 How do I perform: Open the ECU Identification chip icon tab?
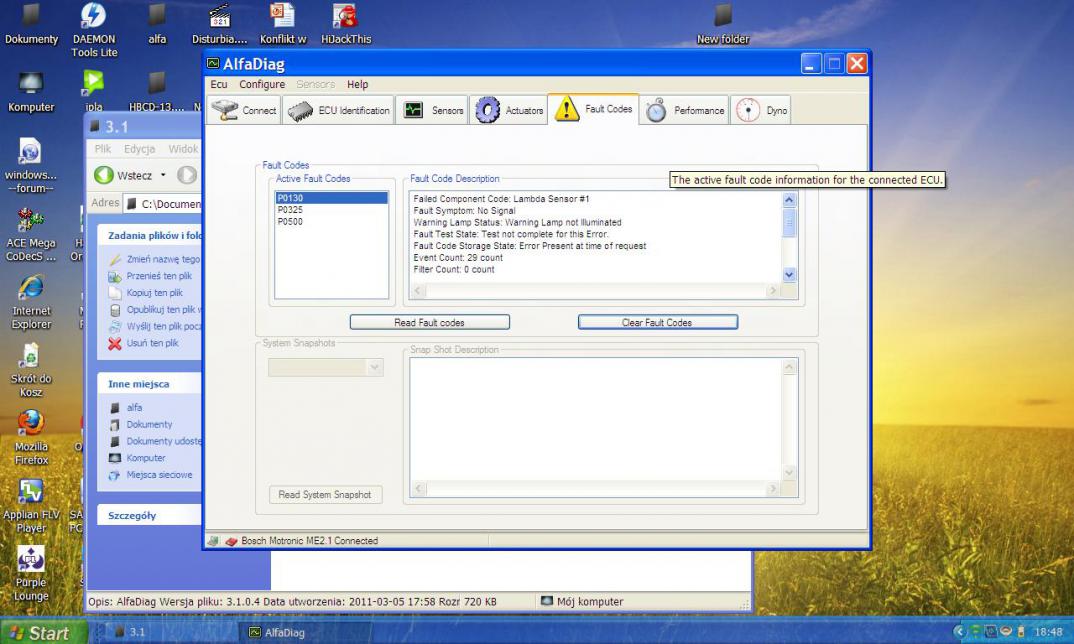pos(339,111)
